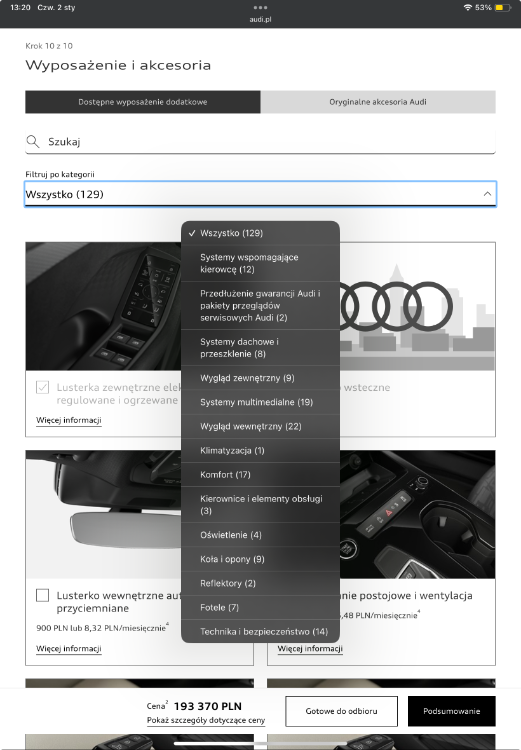Open Pokaż szczegóły dotyczące ceny link
The height and width of the screenshot is (750, 521).
(206, 720)
